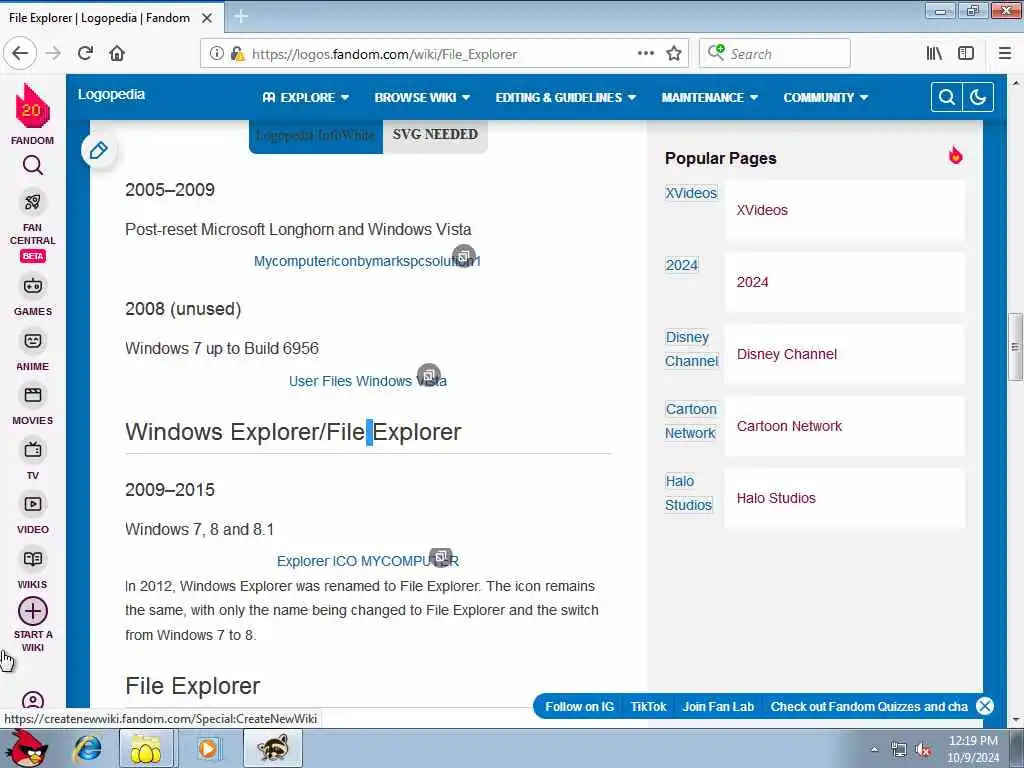The image size is (1024, 768).
Task: Reload the page with refresh icon
Action: pos(85,54)
